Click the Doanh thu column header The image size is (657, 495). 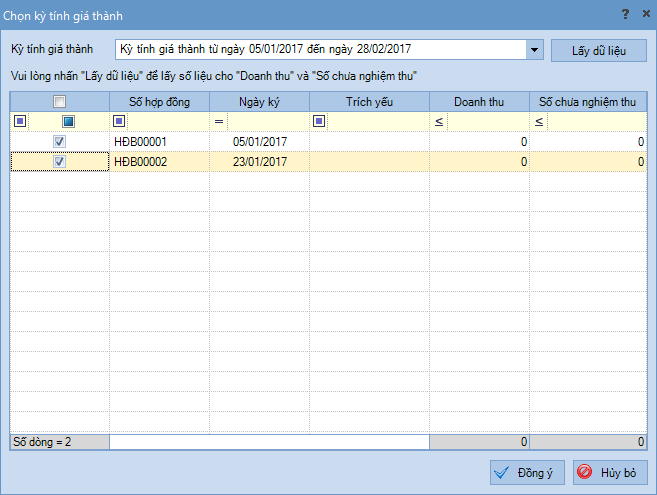pos(479,101)
